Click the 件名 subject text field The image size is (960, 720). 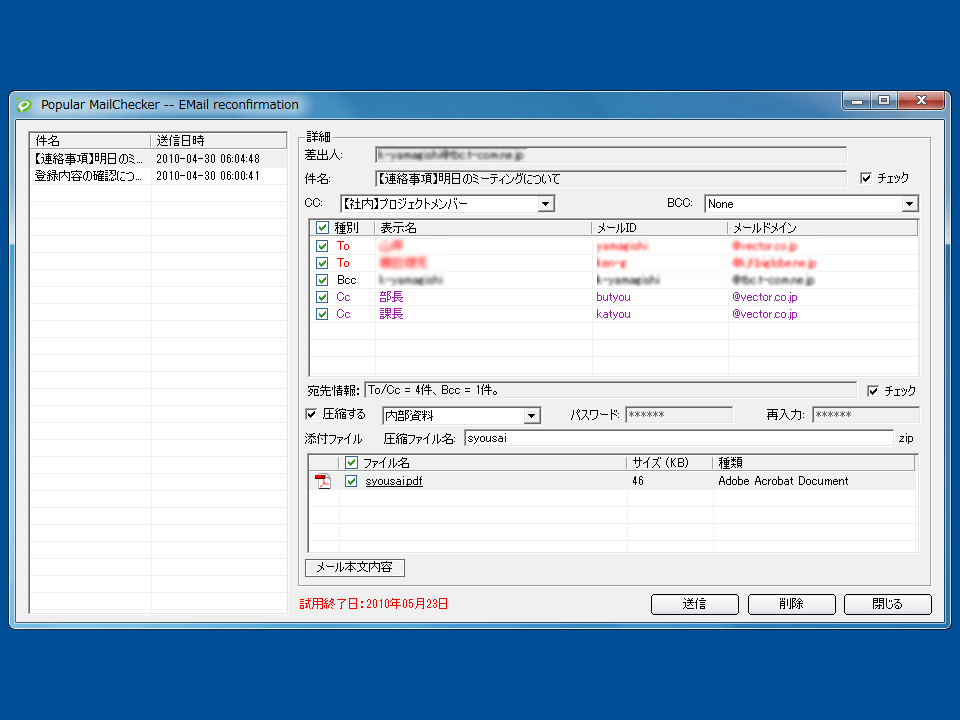pyautogui.click(x=610, y=179)
